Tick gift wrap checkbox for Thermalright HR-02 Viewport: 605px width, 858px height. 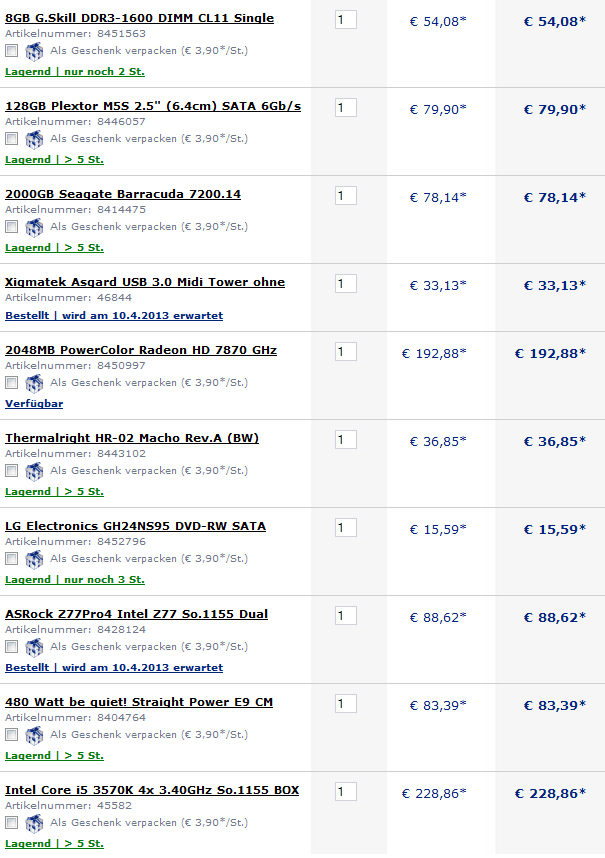(11, 471)
